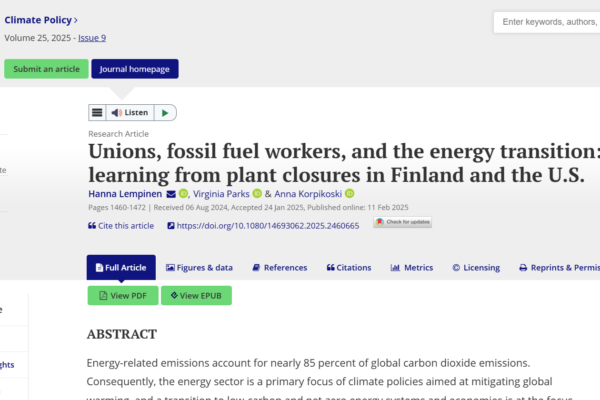Open the Listen player menu icon

tap(97, 113)
